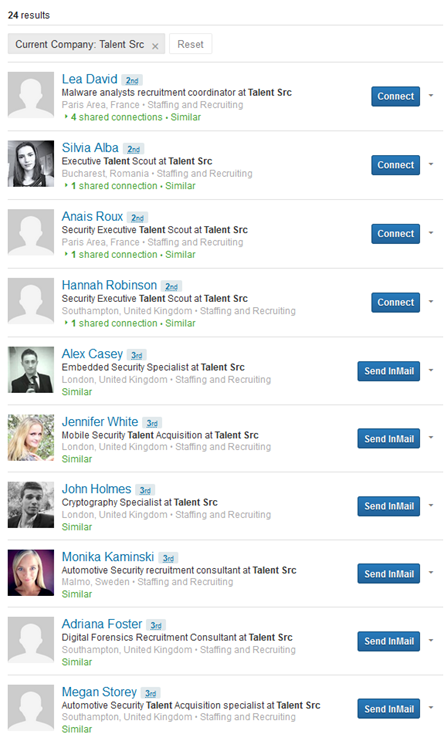444x741 pixels.
Task: Click Megan Storey's placeholder avatar
Action: (31, 708)
